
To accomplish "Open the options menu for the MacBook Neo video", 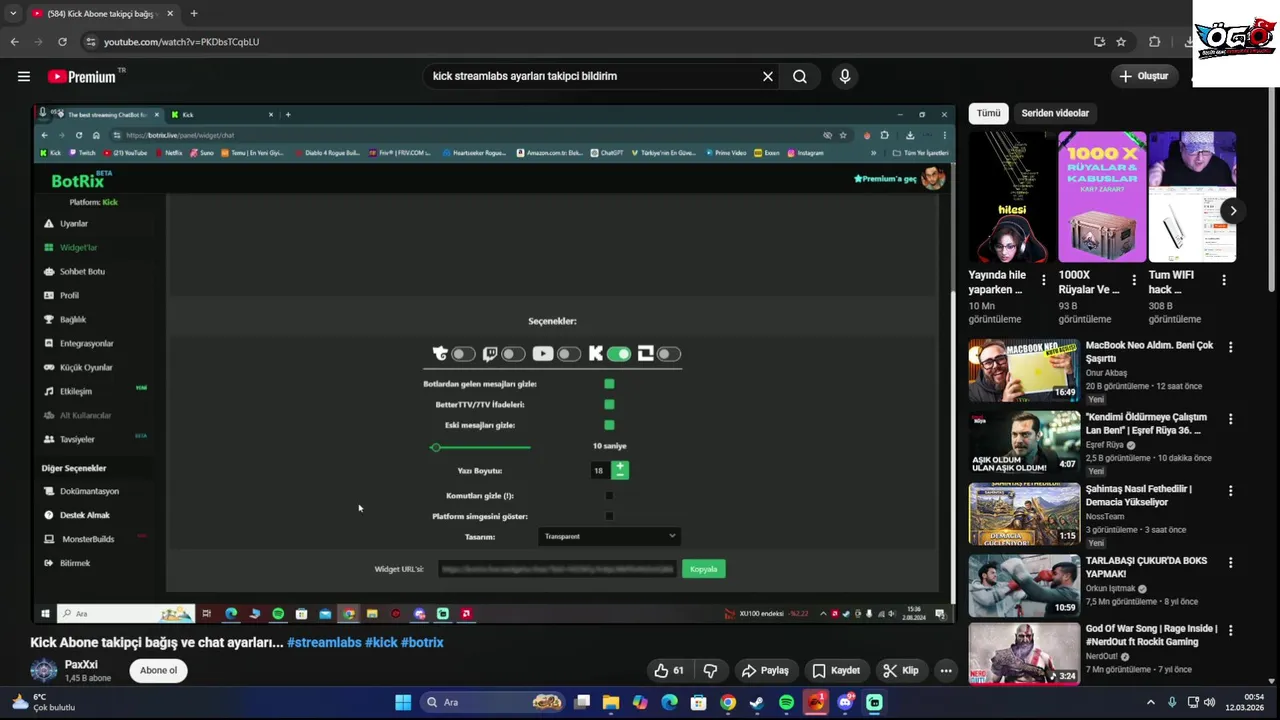I will [1231, 347].
